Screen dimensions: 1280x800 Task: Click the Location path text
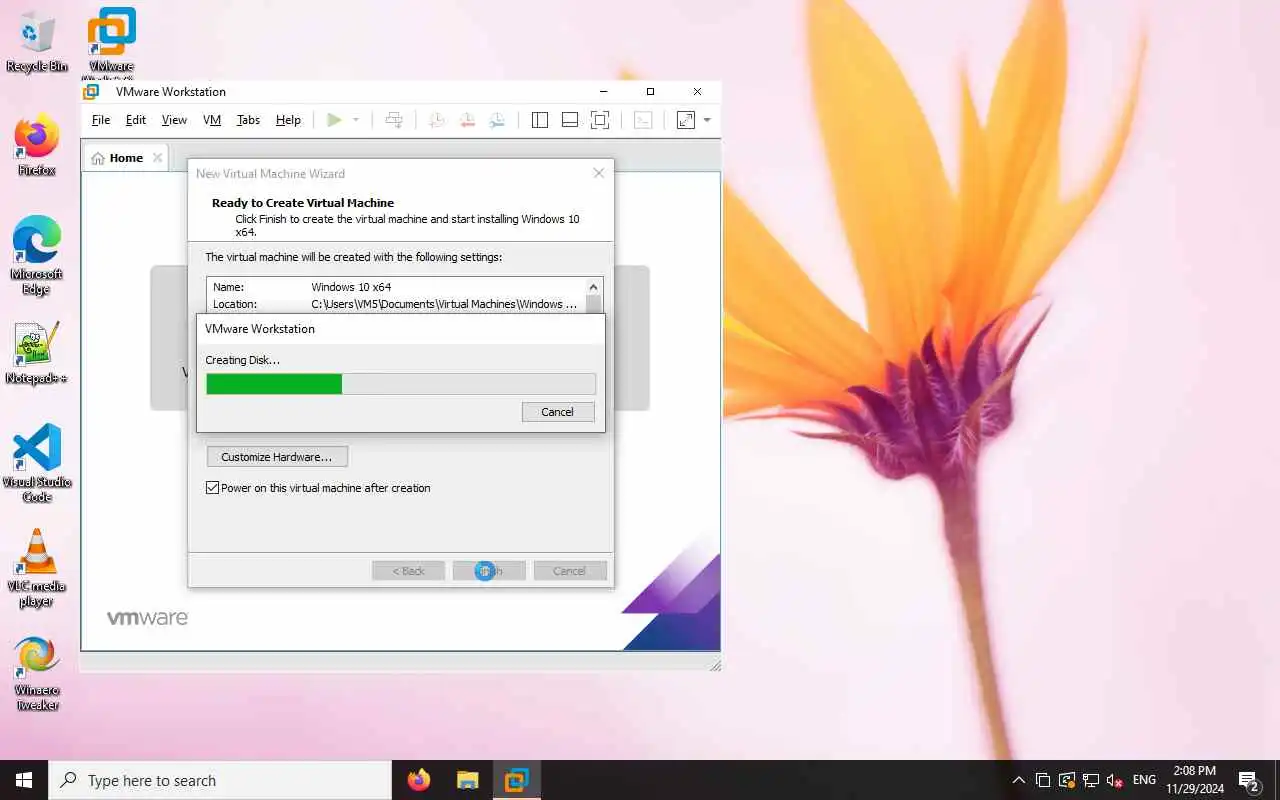point(444,304)
